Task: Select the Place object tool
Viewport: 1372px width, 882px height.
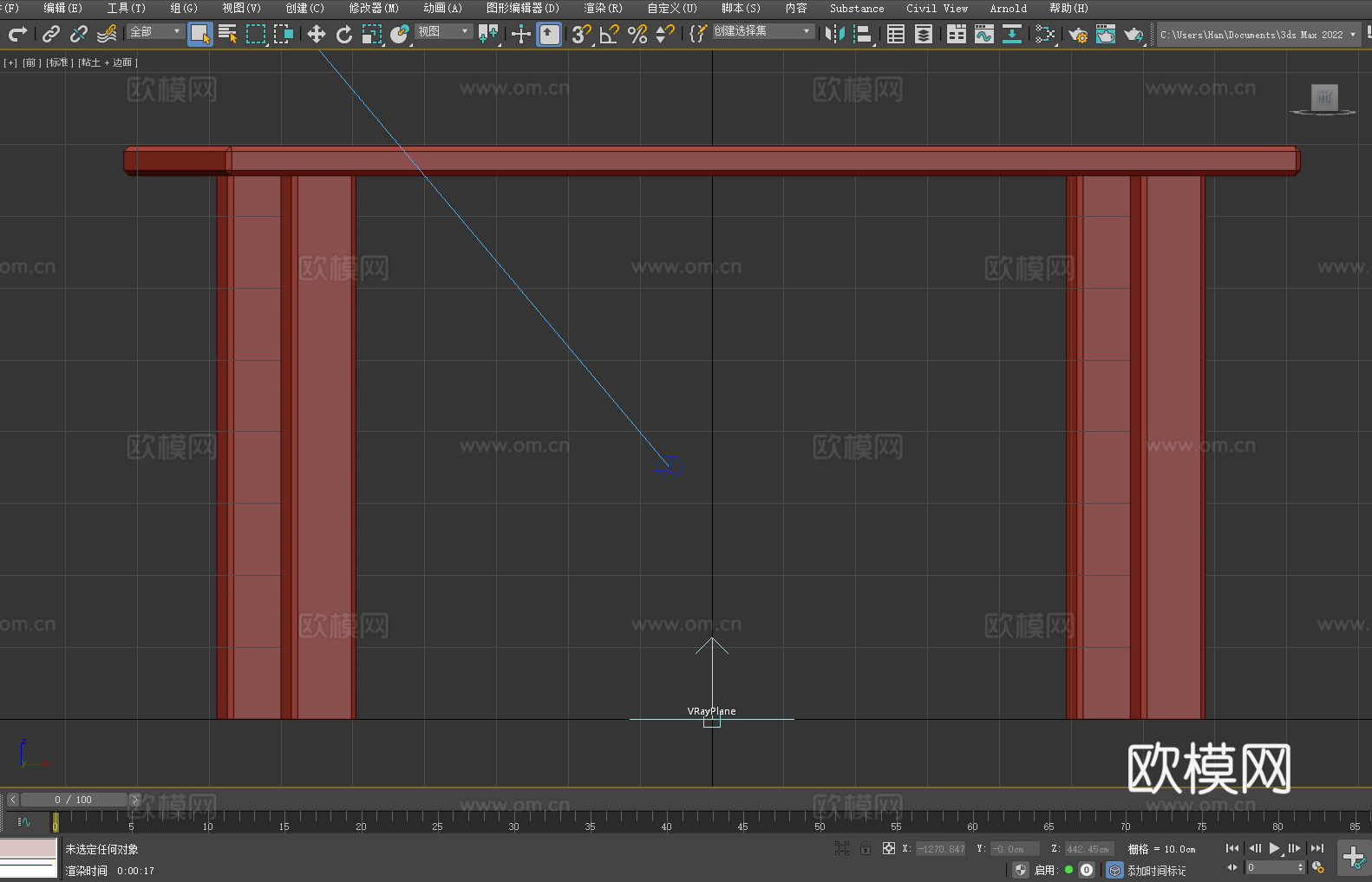Action: click(x=400, y=34)
